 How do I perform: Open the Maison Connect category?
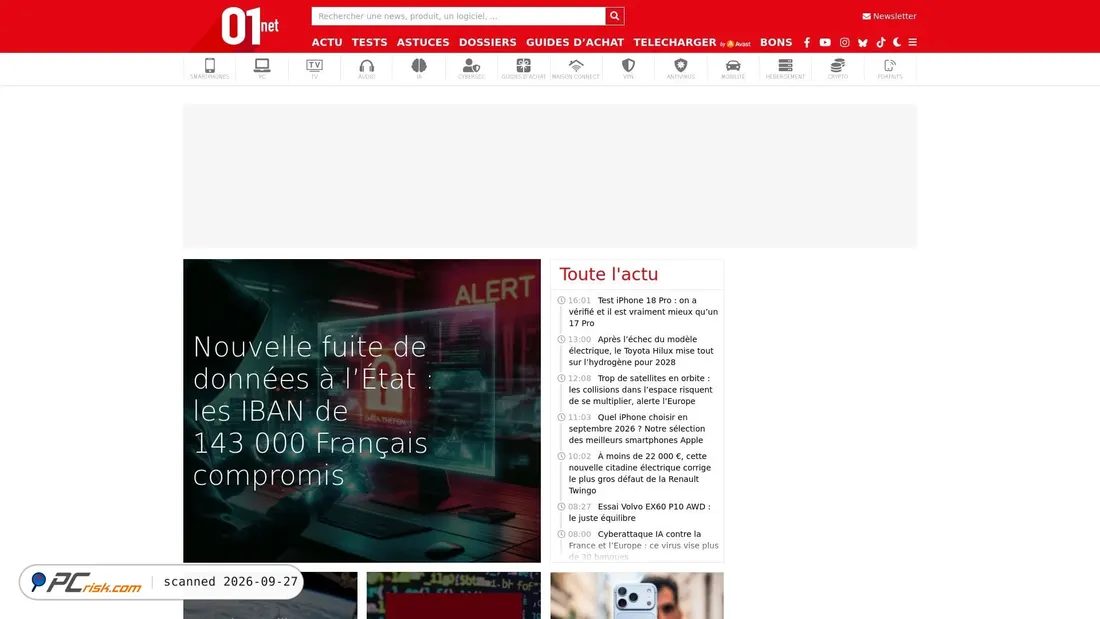pos(576,69)
